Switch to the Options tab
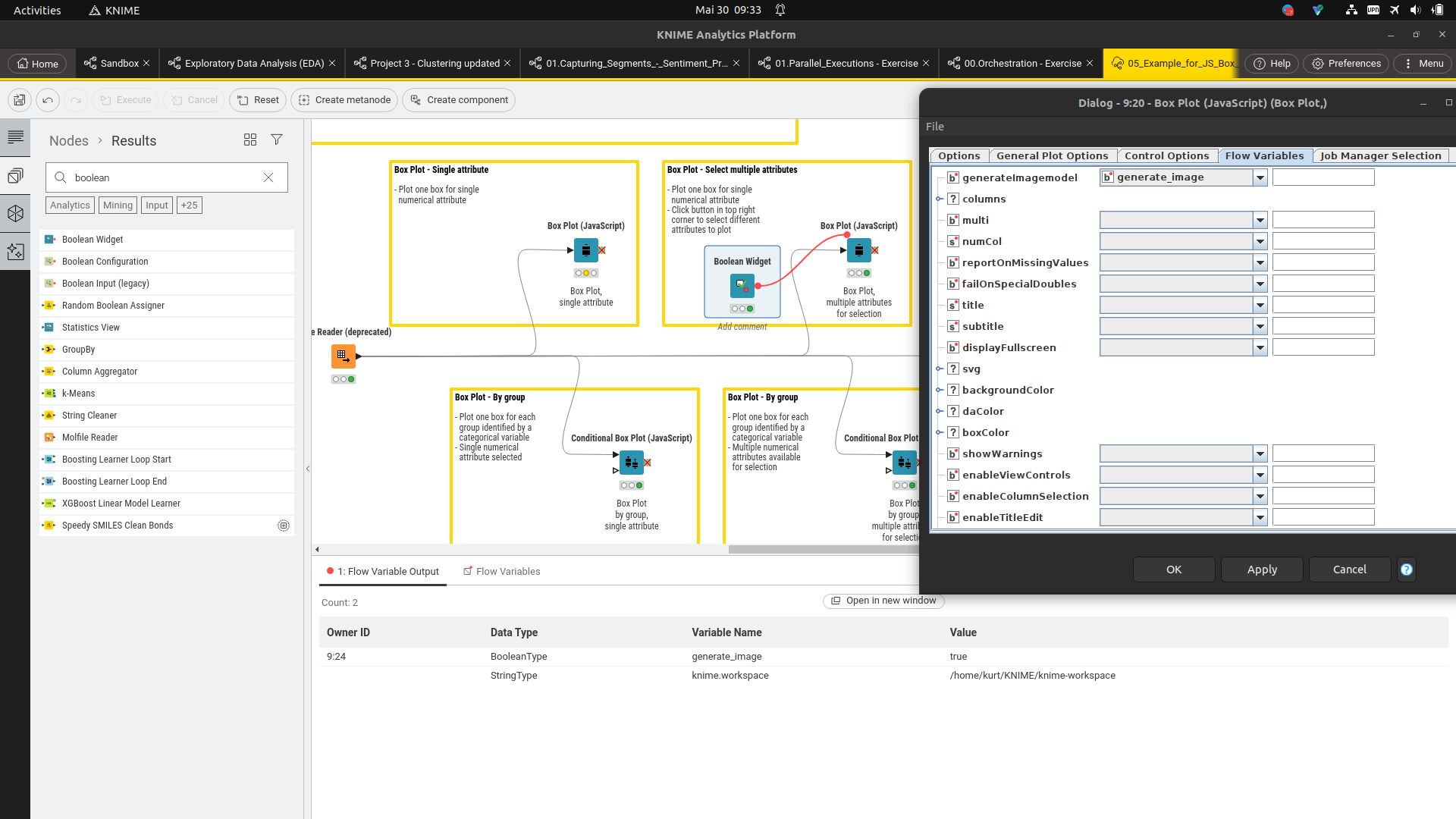This screenshot has height=819, width=1456. coord(959,155)
